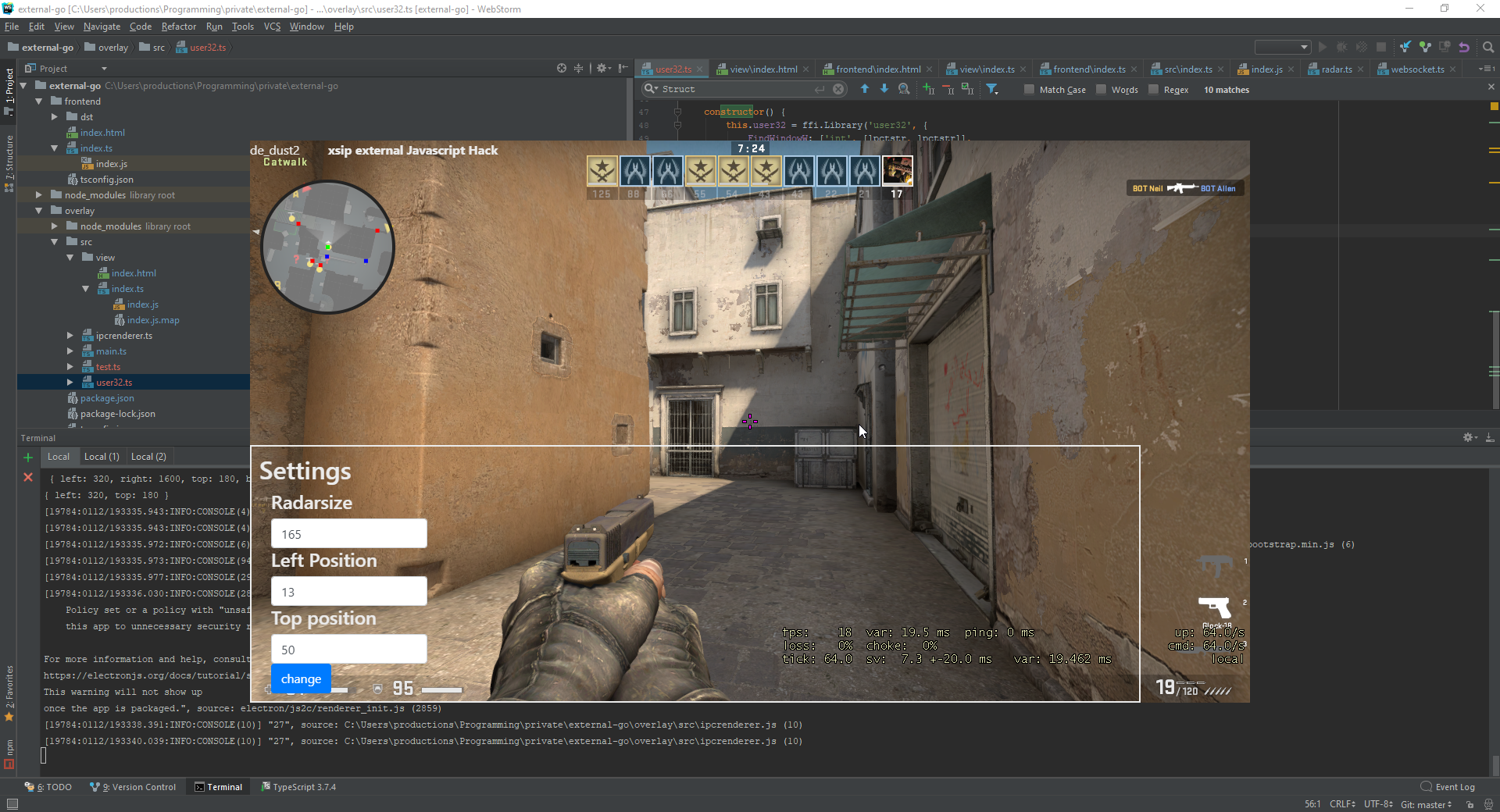The width and height of the screenshot is (1500, 812).
Task: Jump to the previous search occurrence
Action: coord(865,89)
